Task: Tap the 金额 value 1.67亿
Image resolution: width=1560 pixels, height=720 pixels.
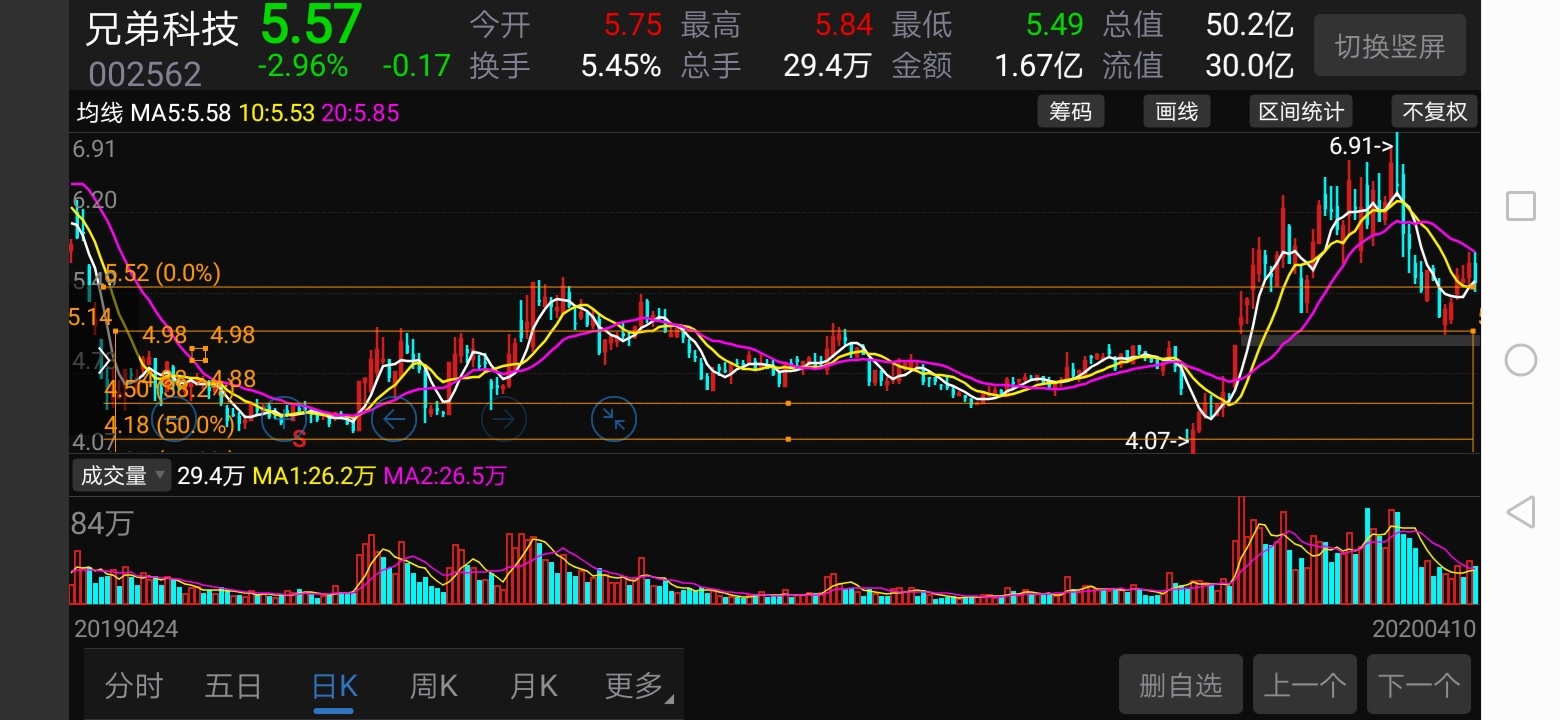Action: (x=1039, y=66)
